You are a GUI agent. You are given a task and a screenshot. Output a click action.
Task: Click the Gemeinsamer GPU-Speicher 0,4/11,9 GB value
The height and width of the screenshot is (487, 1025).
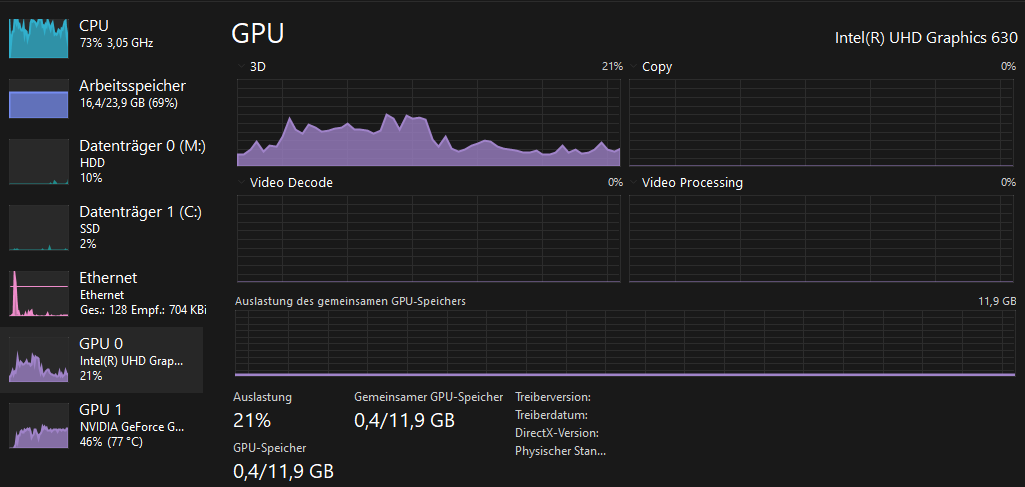click(405, 420)
